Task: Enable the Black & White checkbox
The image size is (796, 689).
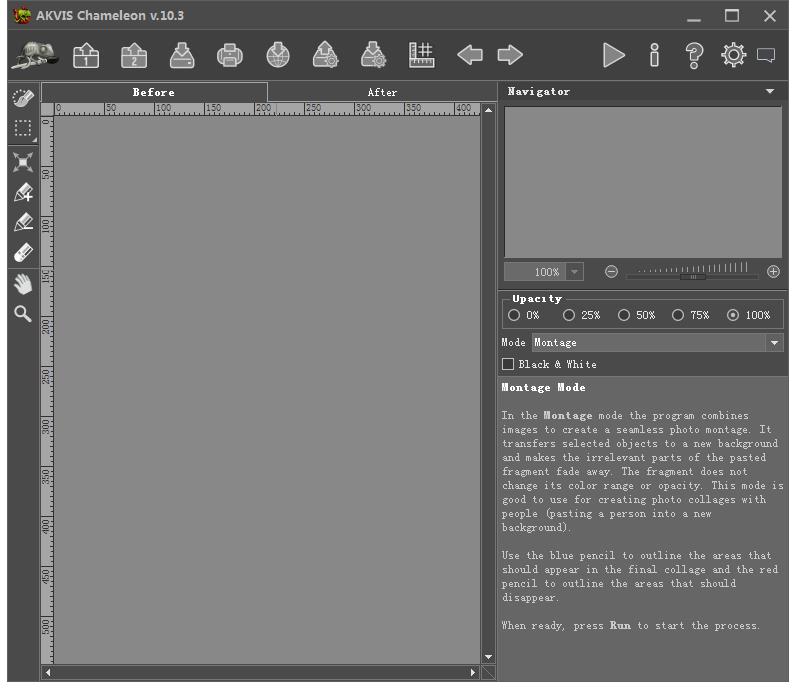Action: 508,364
